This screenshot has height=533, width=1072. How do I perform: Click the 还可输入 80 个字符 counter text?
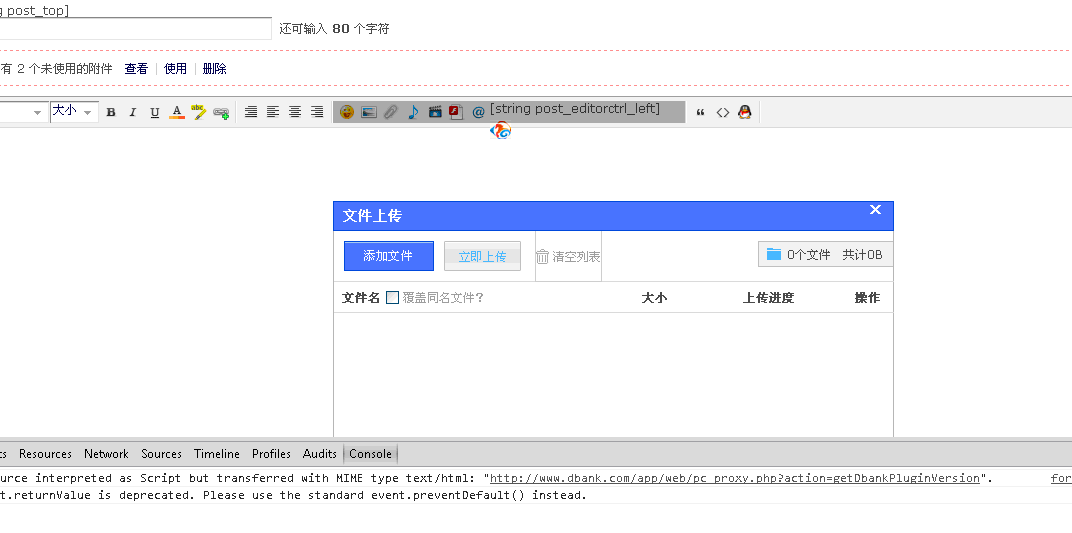(334, 29)
